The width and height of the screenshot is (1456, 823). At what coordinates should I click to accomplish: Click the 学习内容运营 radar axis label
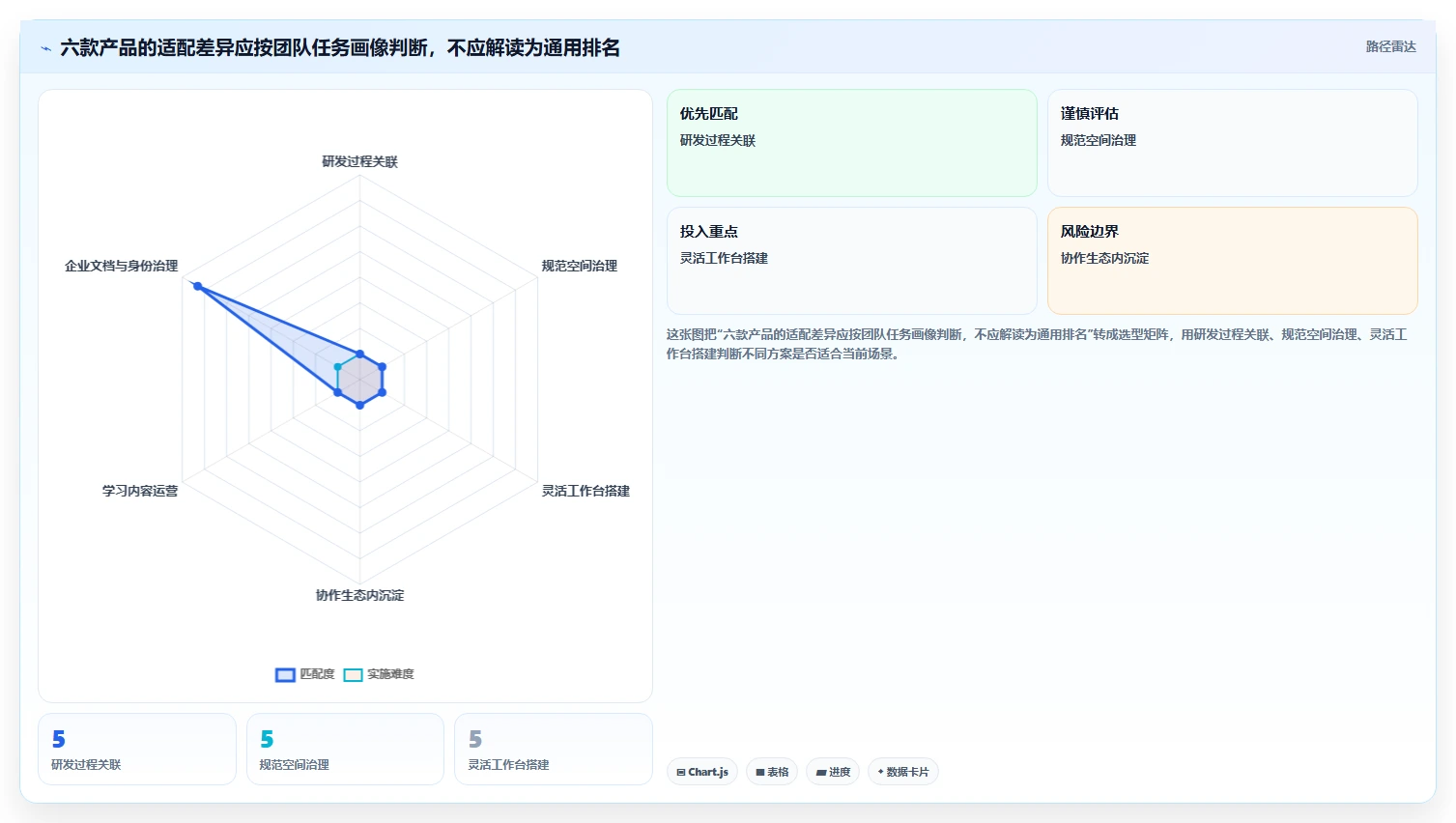tap(140, 491)
